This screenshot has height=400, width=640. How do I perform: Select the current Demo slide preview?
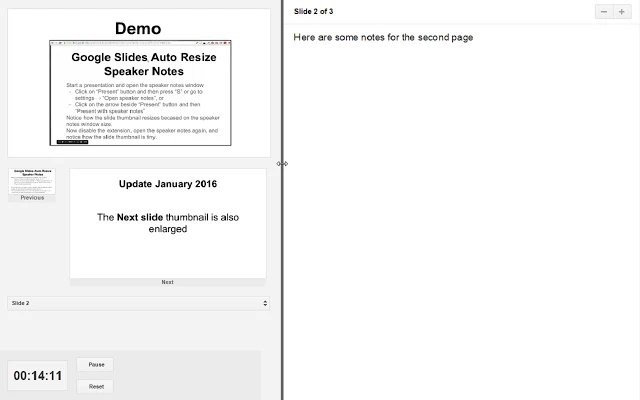coord(139,83)
